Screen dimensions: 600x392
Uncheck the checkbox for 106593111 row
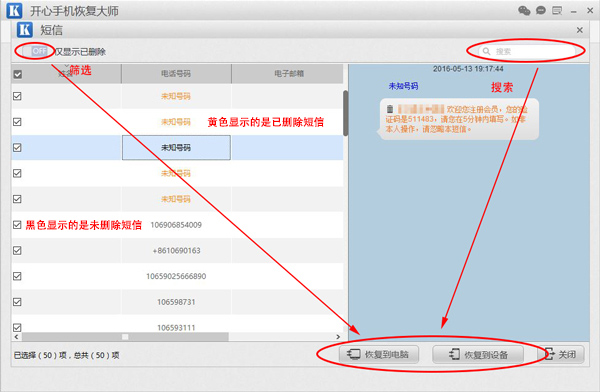pos(17,327)
